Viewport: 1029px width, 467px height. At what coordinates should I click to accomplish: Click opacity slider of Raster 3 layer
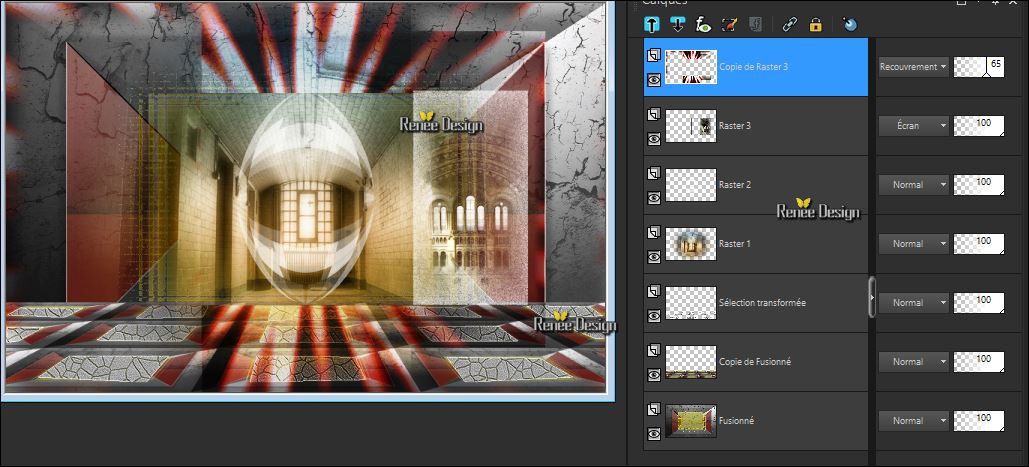tap(978, 125)
